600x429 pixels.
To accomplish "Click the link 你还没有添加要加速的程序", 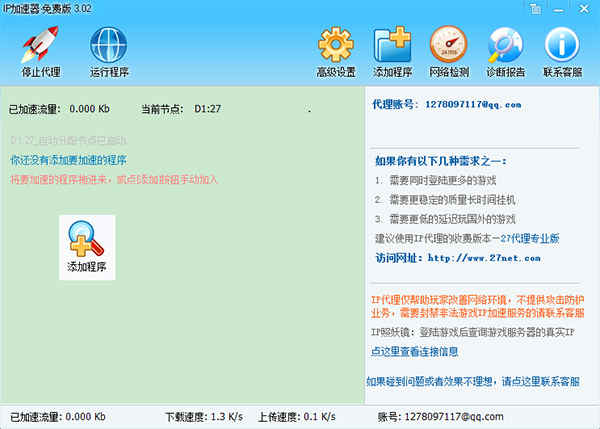I will click(x=68, y=160).
